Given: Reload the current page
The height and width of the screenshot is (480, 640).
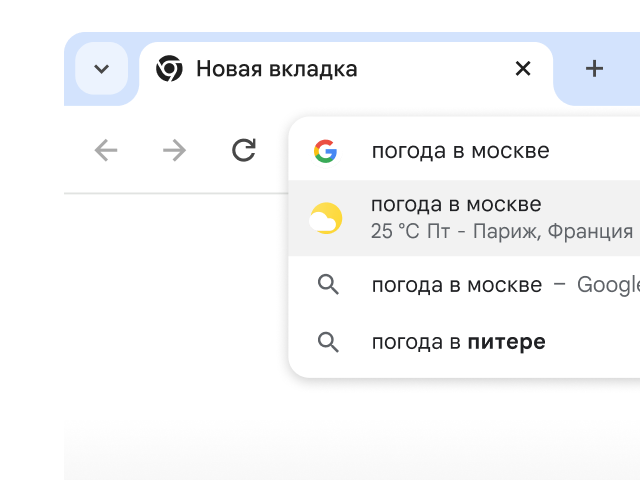Looking at the screenshot, I should click(243, 150).
